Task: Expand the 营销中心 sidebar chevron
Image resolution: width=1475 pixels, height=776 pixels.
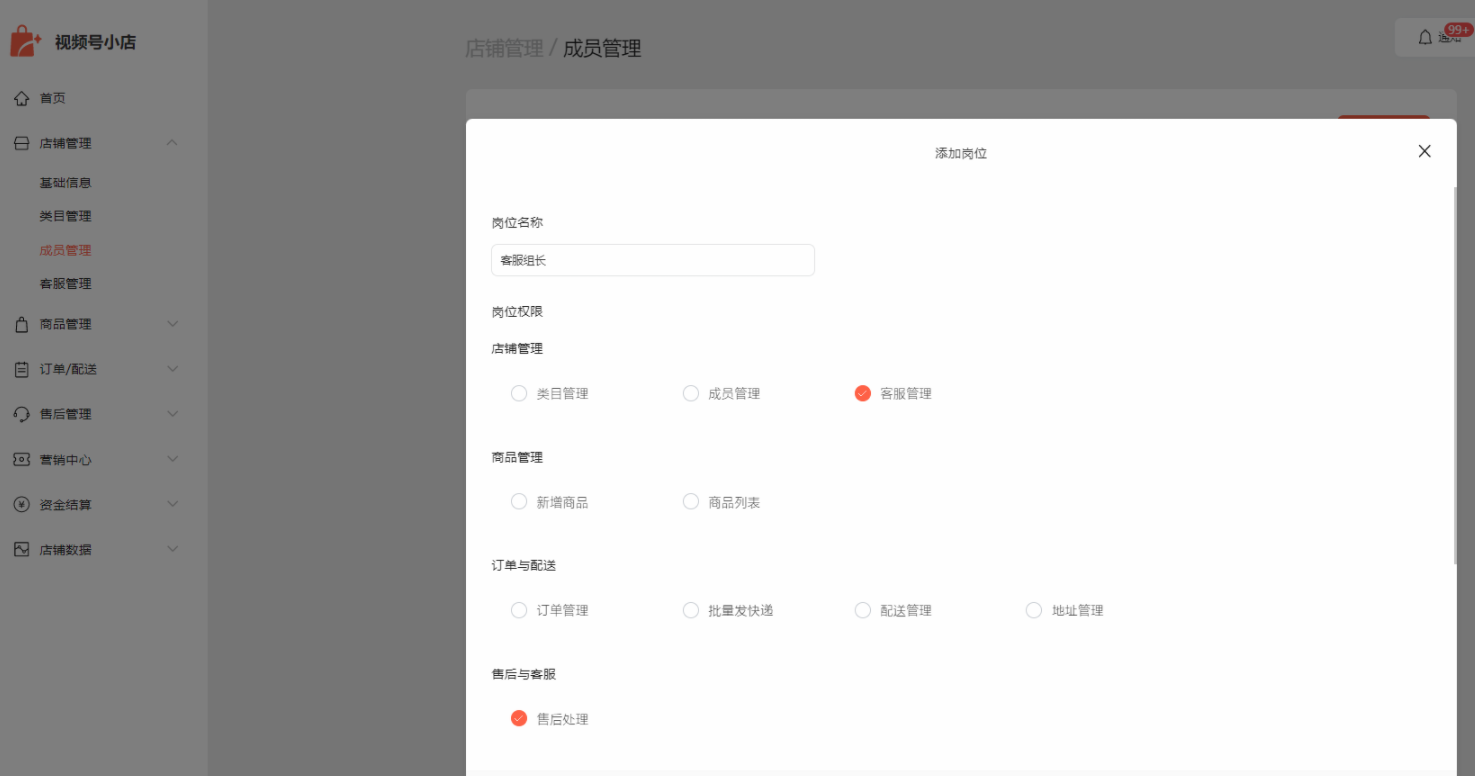Action: pos(172,459)
